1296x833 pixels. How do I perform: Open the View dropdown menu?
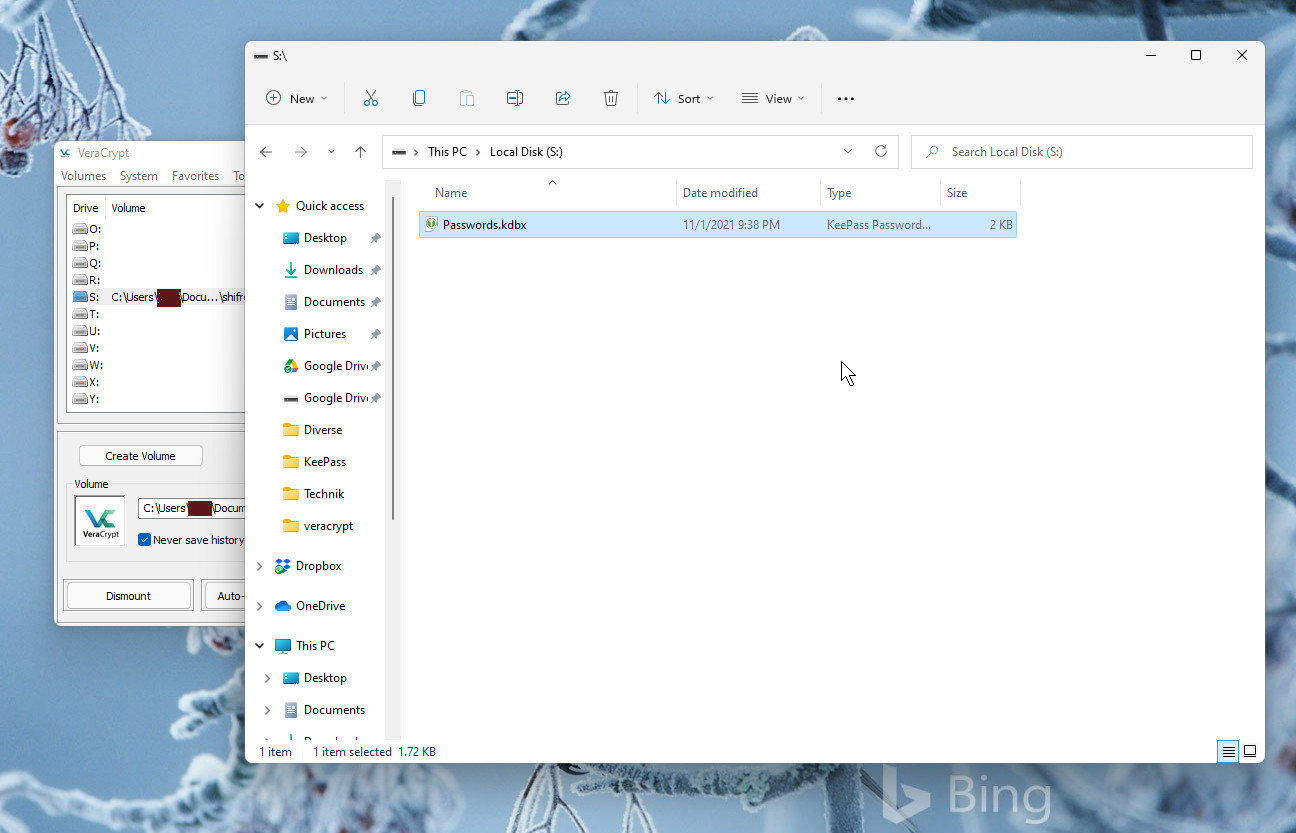coord(773,98)
